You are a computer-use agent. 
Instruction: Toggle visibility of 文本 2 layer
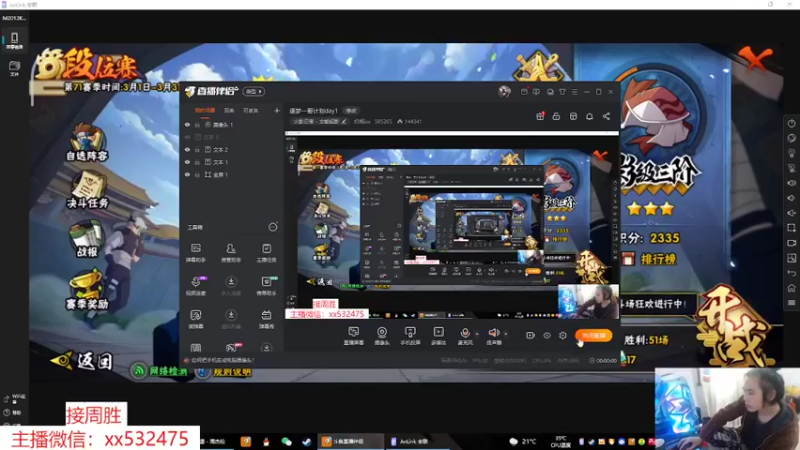187,149
